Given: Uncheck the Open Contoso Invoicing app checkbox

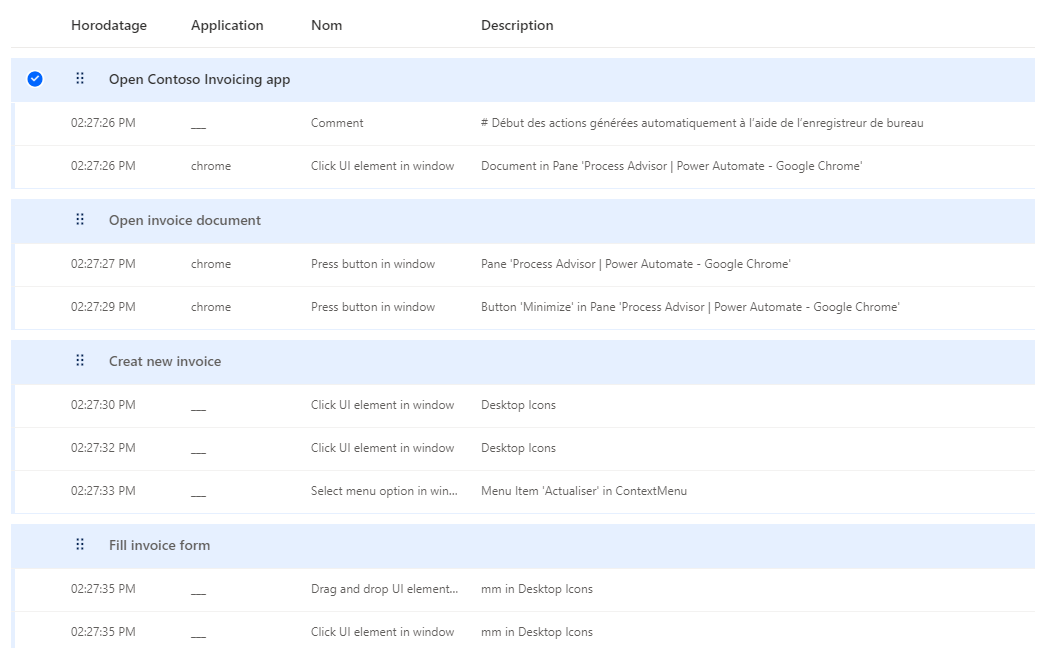Looking at the screenshot, I should pyautogui.click(x=35, y=79).
